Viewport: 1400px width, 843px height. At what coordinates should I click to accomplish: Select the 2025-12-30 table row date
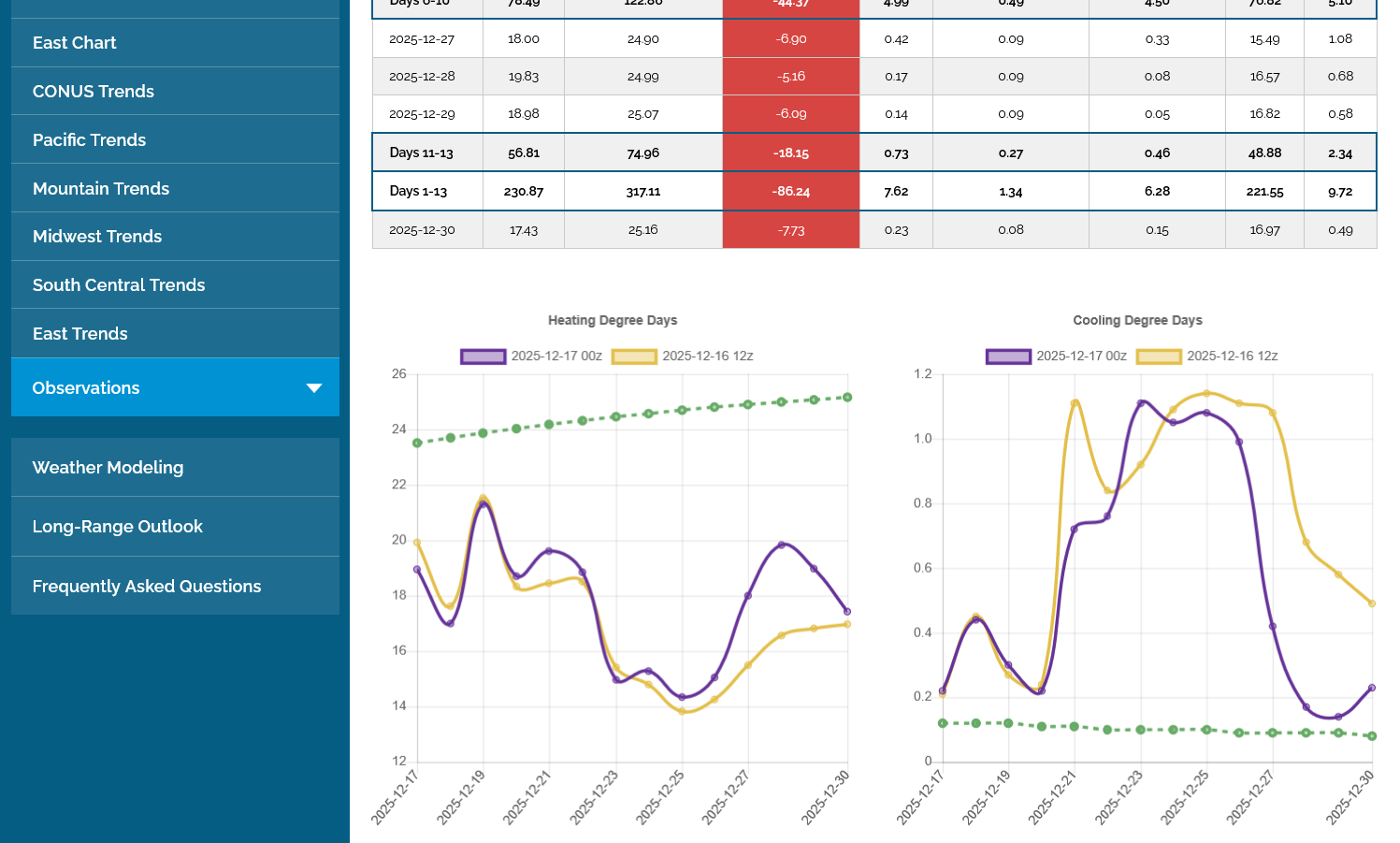point(422,230)
